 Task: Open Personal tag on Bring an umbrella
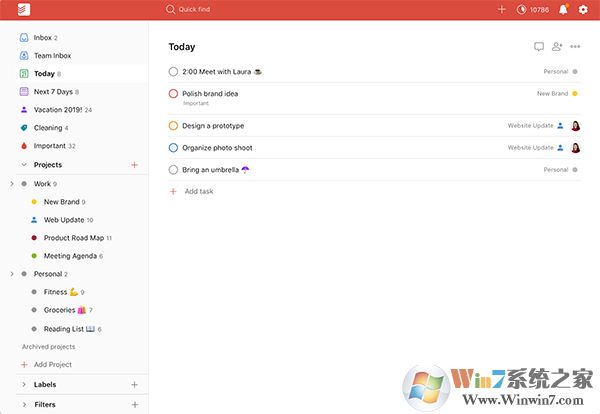[x=556, y=170]
